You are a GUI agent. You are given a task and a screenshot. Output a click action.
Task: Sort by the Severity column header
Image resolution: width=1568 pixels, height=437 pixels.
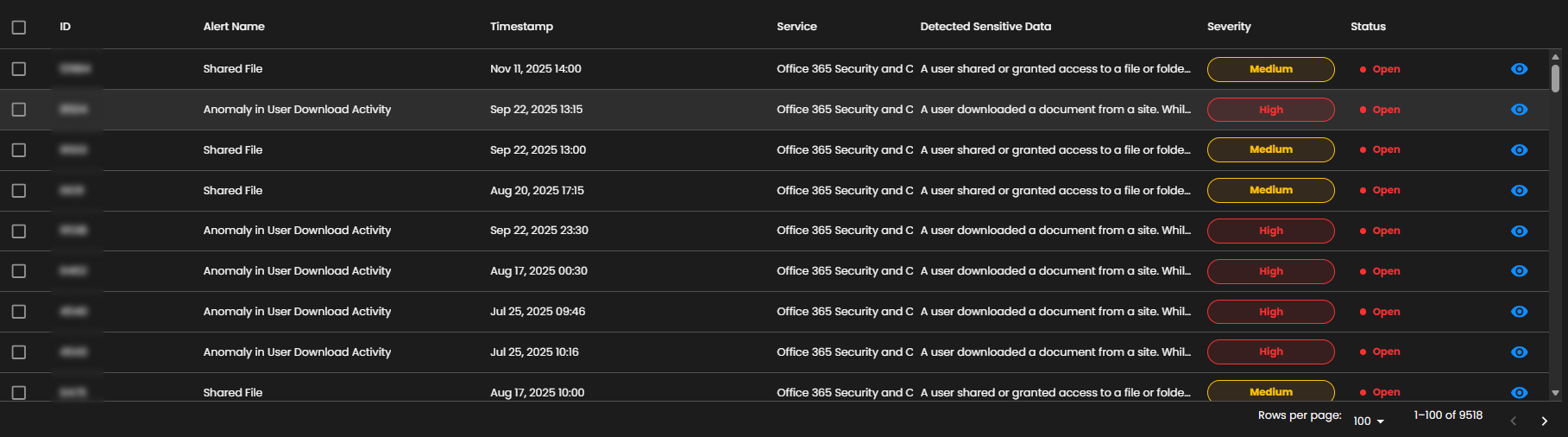1228,27
